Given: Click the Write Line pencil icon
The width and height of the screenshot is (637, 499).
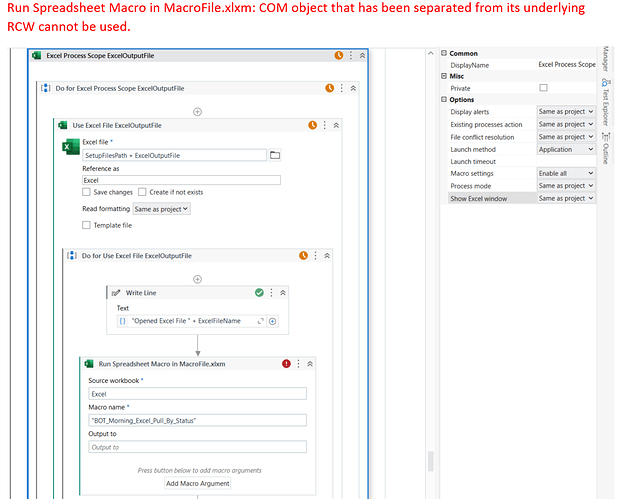Looking at the screenshot, I should coord(116,293).
